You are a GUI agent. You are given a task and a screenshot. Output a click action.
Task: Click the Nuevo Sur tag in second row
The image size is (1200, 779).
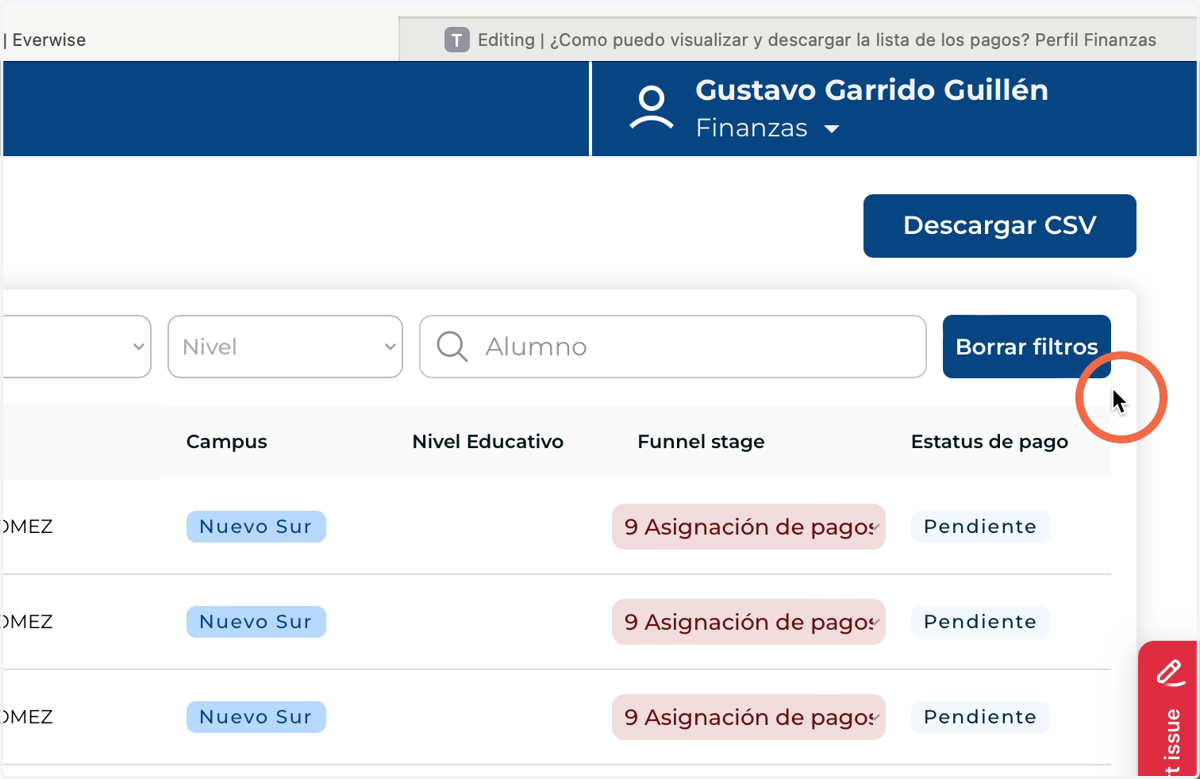[x=256, y=621]
